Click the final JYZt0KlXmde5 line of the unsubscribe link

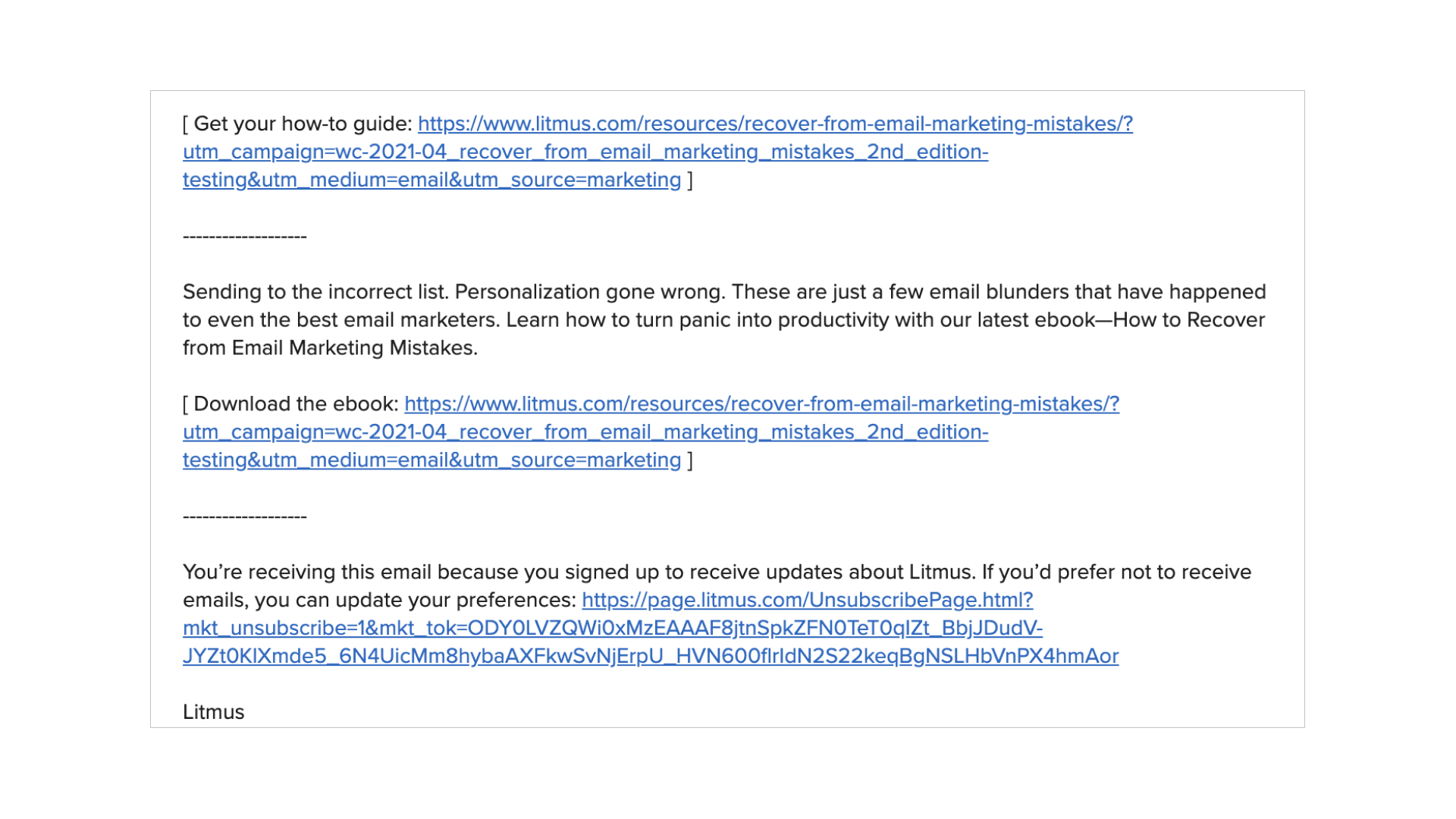pos(650,656)
